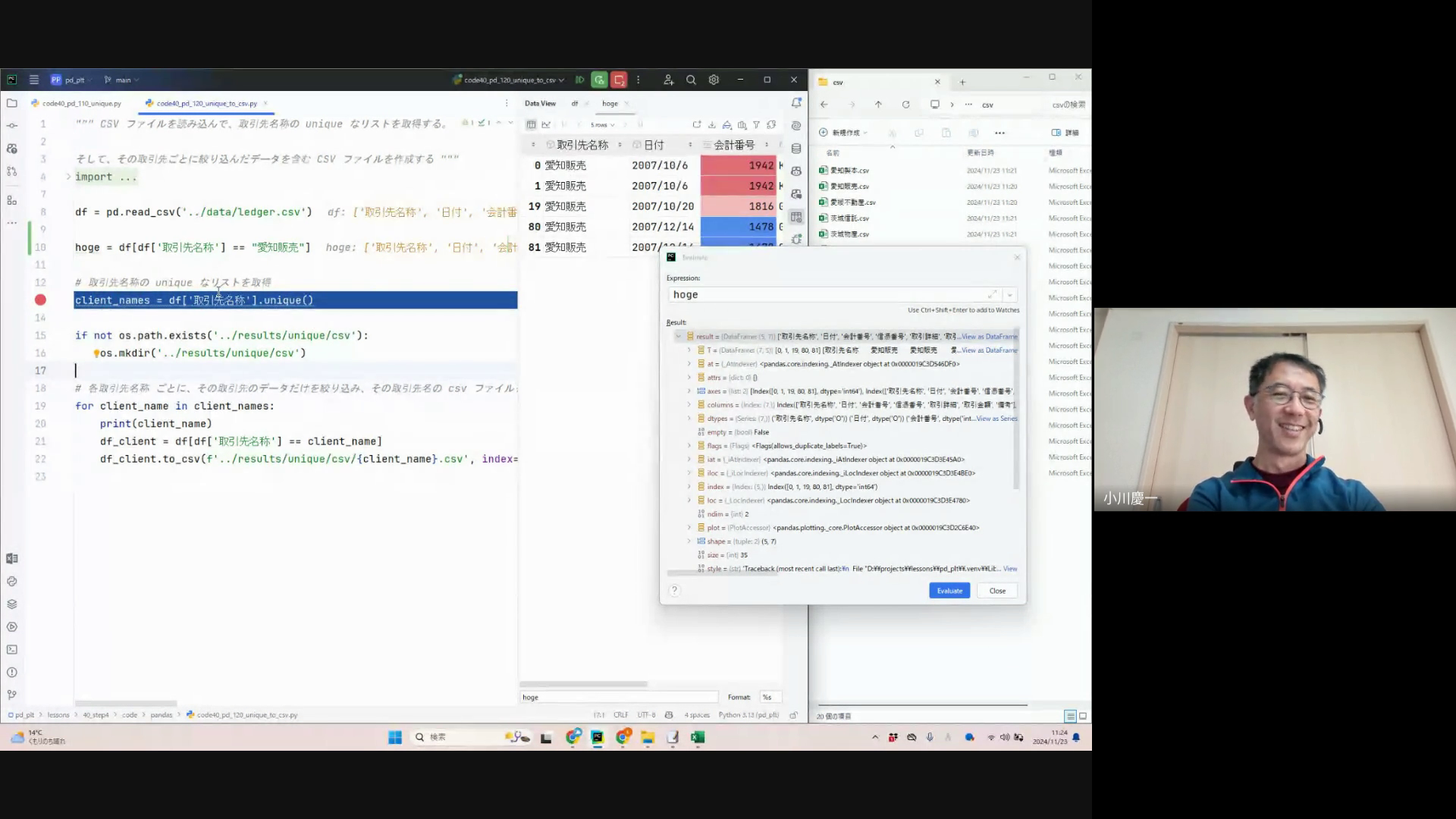Toggle table view mode in Data View

click(x=531, y=124)
